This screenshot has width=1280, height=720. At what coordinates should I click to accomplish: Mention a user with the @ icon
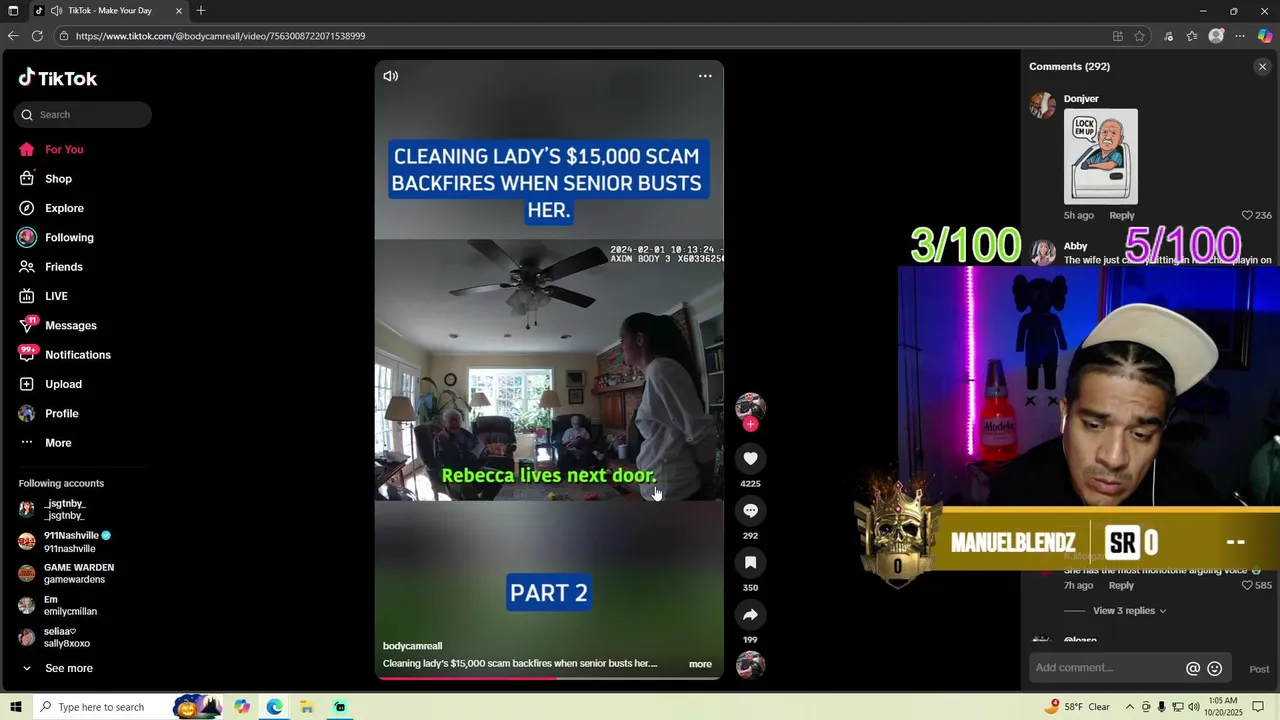(x=1193, y=669)
